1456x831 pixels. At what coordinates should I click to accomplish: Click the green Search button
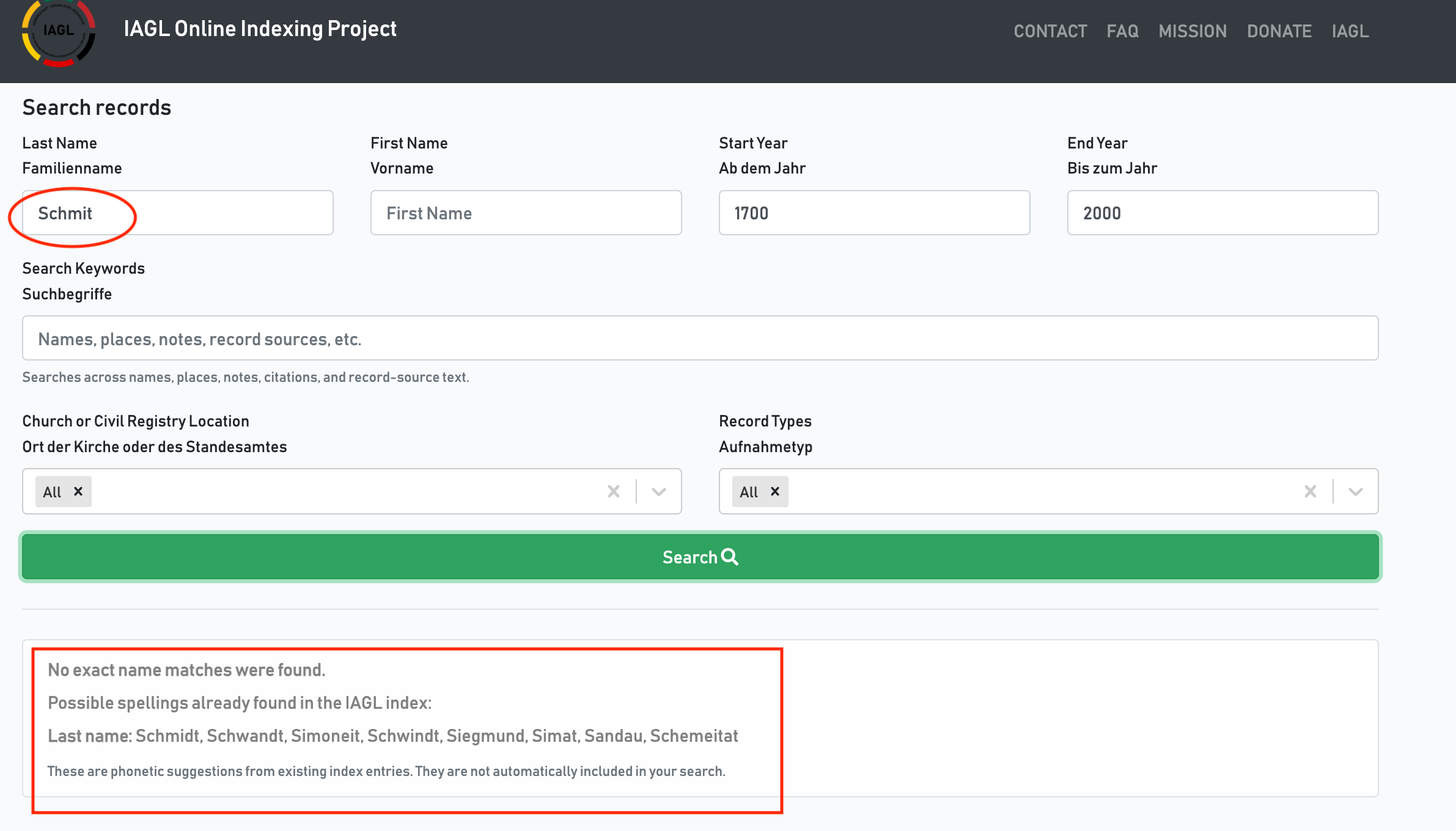(700, 557)
